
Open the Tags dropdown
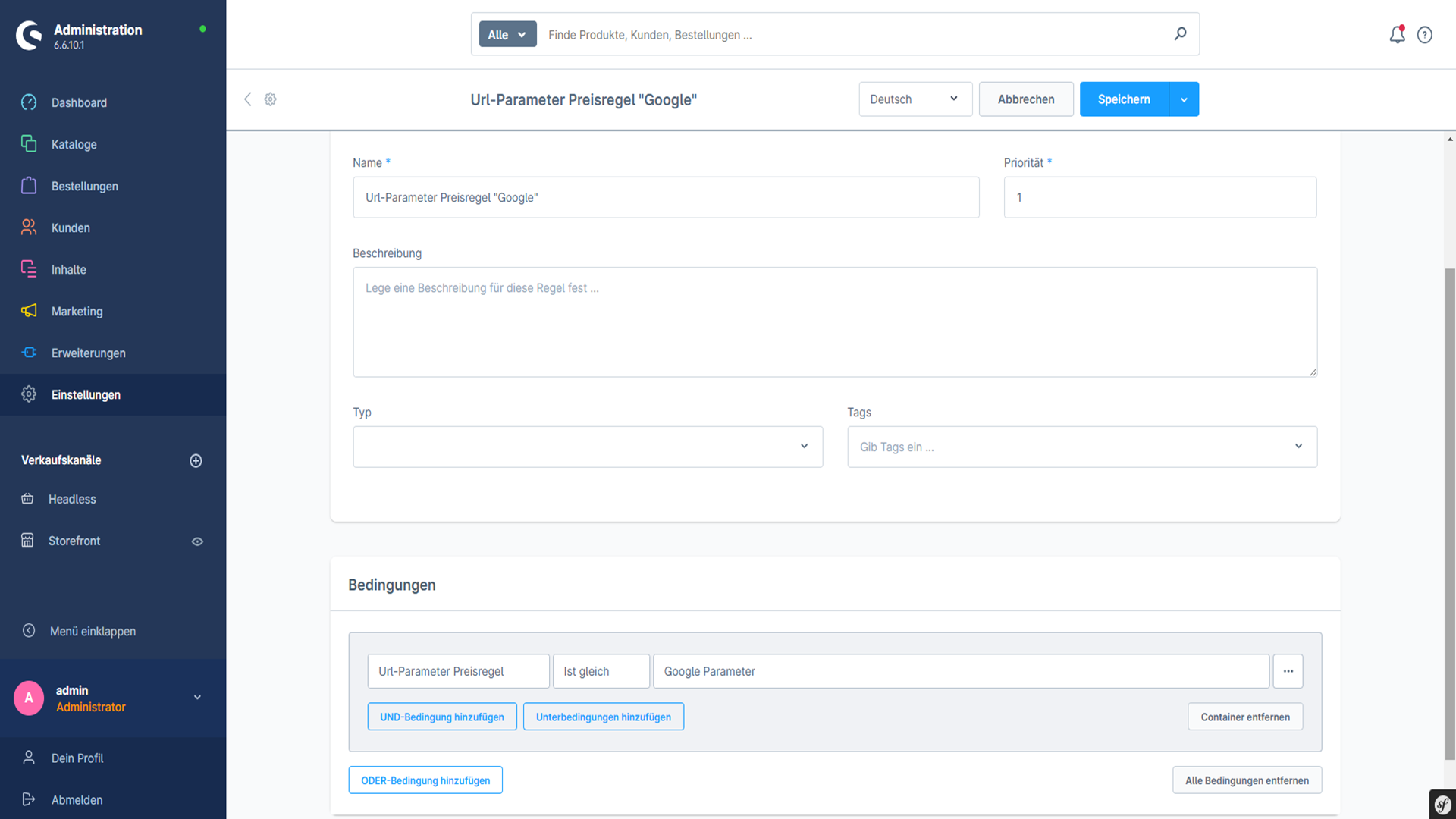(x=1082, y=447)
